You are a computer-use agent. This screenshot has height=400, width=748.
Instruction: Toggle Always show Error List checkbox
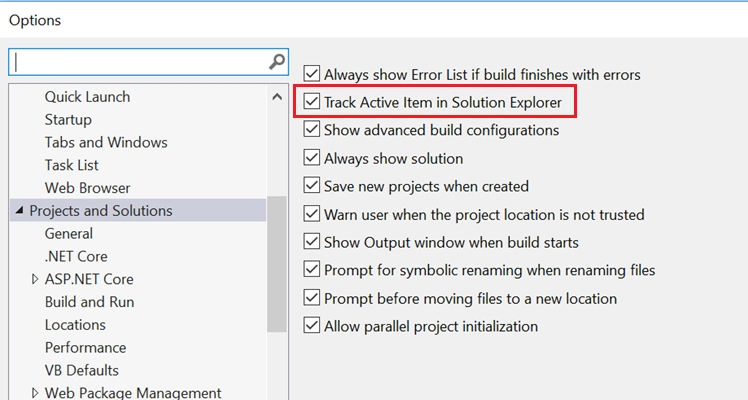(x=313, y=74)
